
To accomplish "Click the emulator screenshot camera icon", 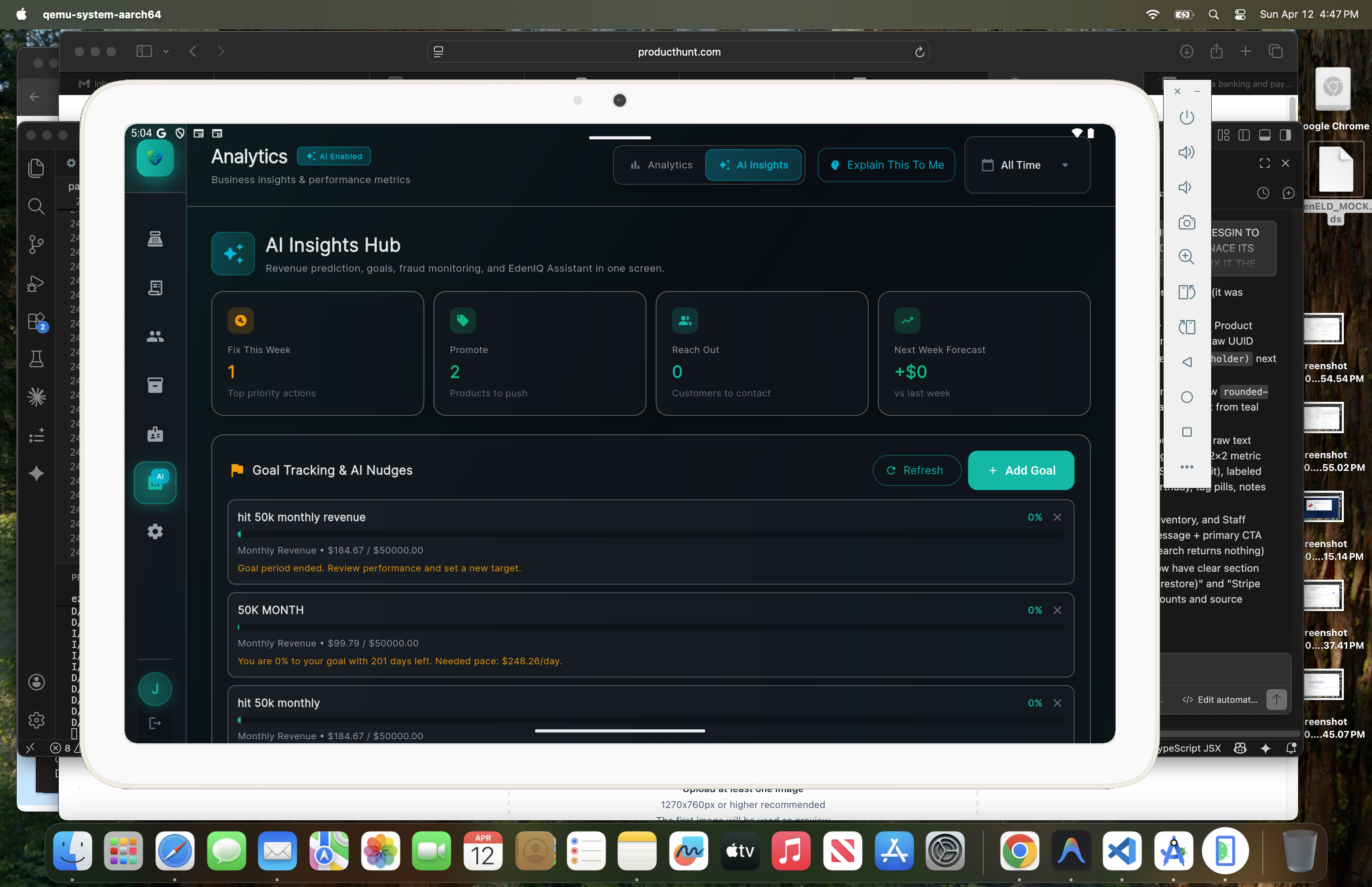I will [1186, 222].
